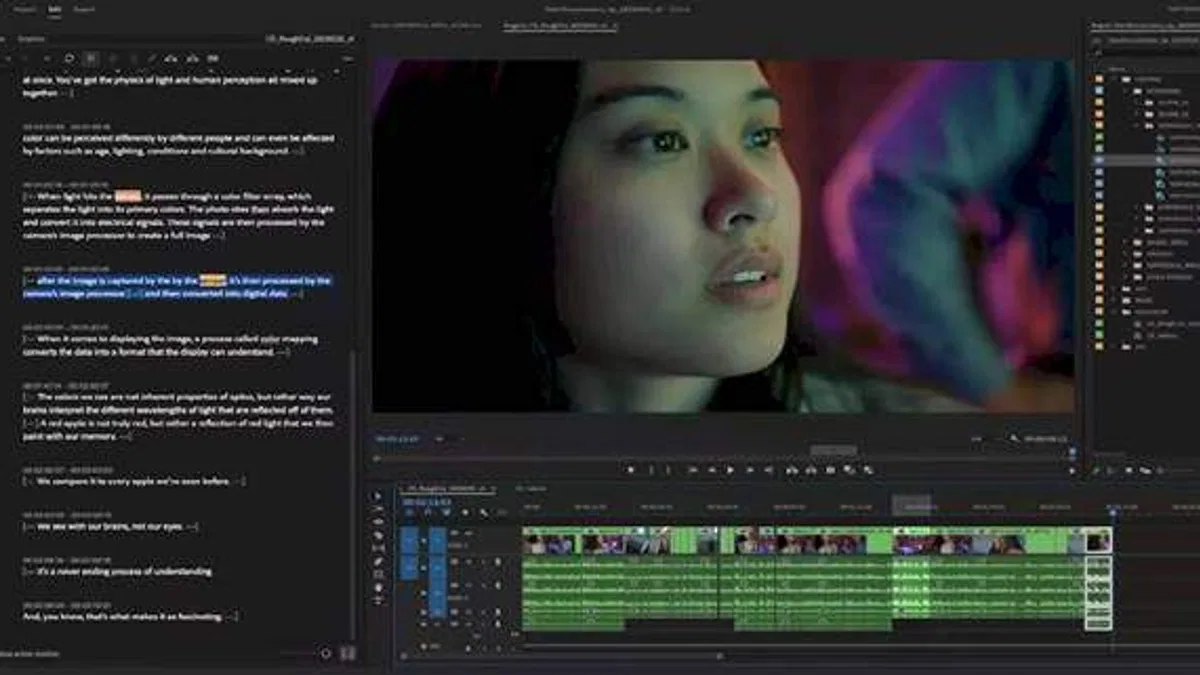Click Add Marker icon in timeline header
Screen dimensions: 1200x675
[x=466, y=512]
